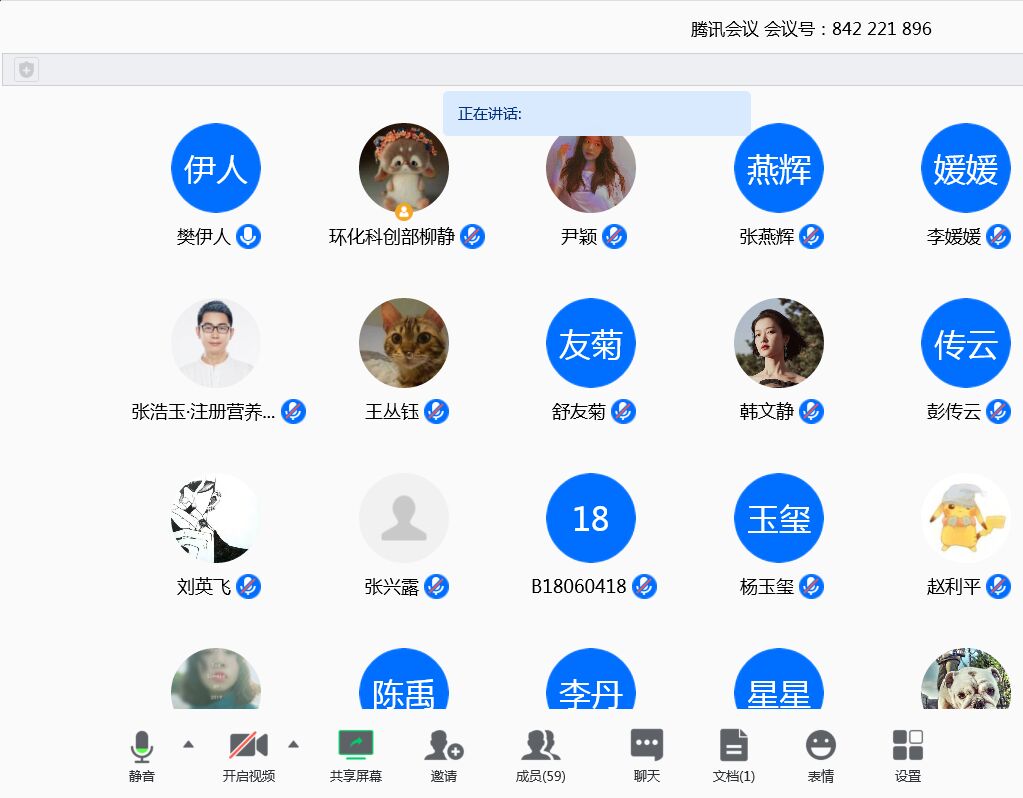Click the 正在讲话 speaking indicator bar
This screenshot has height=798, width=1023.
coord(596,114)
